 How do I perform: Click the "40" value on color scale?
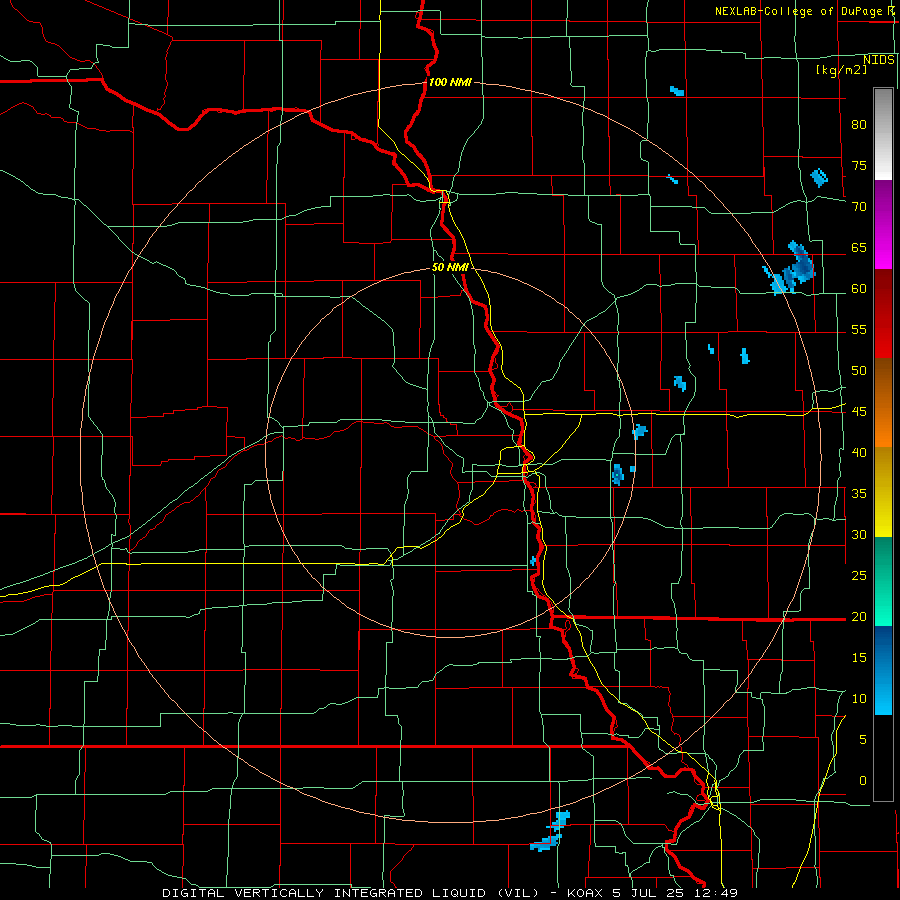click(x=859, y=453)
